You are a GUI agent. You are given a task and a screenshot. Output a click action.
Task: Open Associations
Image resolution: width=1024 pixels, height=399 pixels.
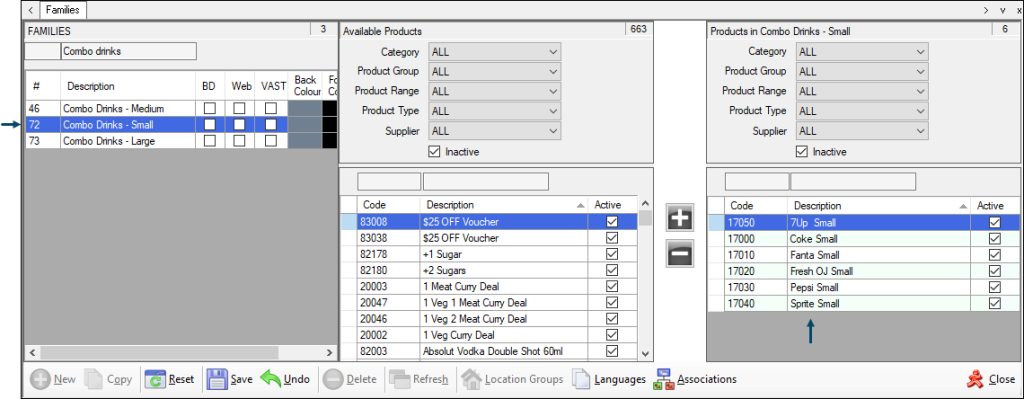[x=696, y=379]
